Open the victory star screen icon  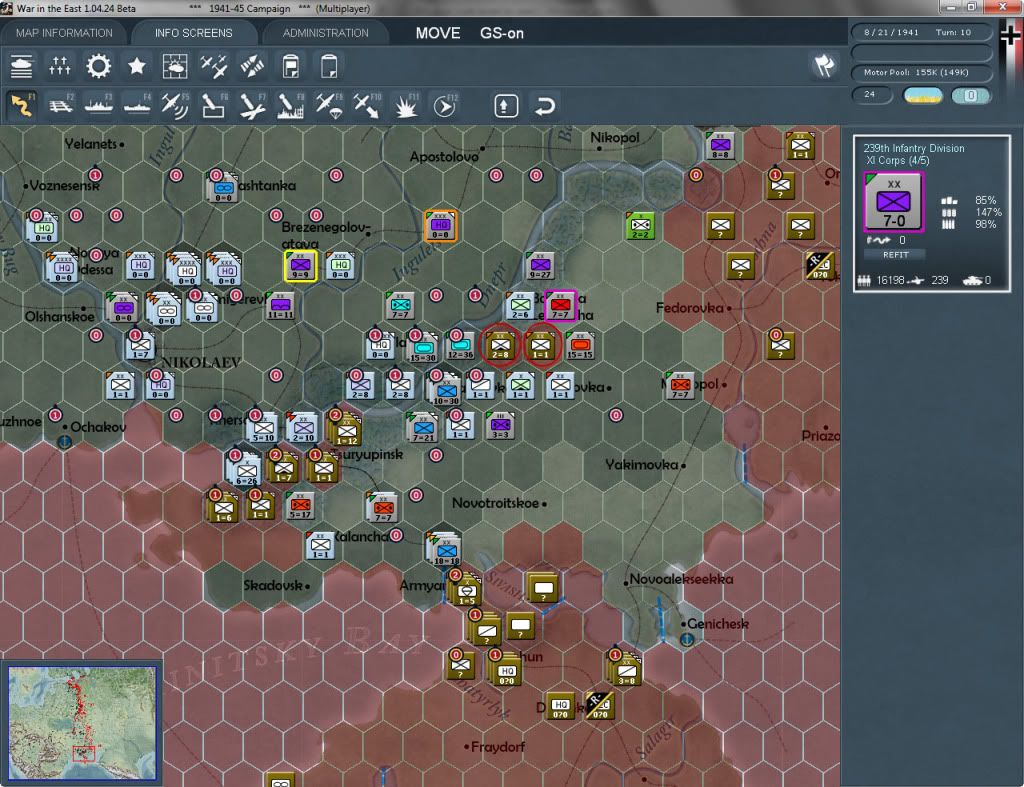(136, 66)
